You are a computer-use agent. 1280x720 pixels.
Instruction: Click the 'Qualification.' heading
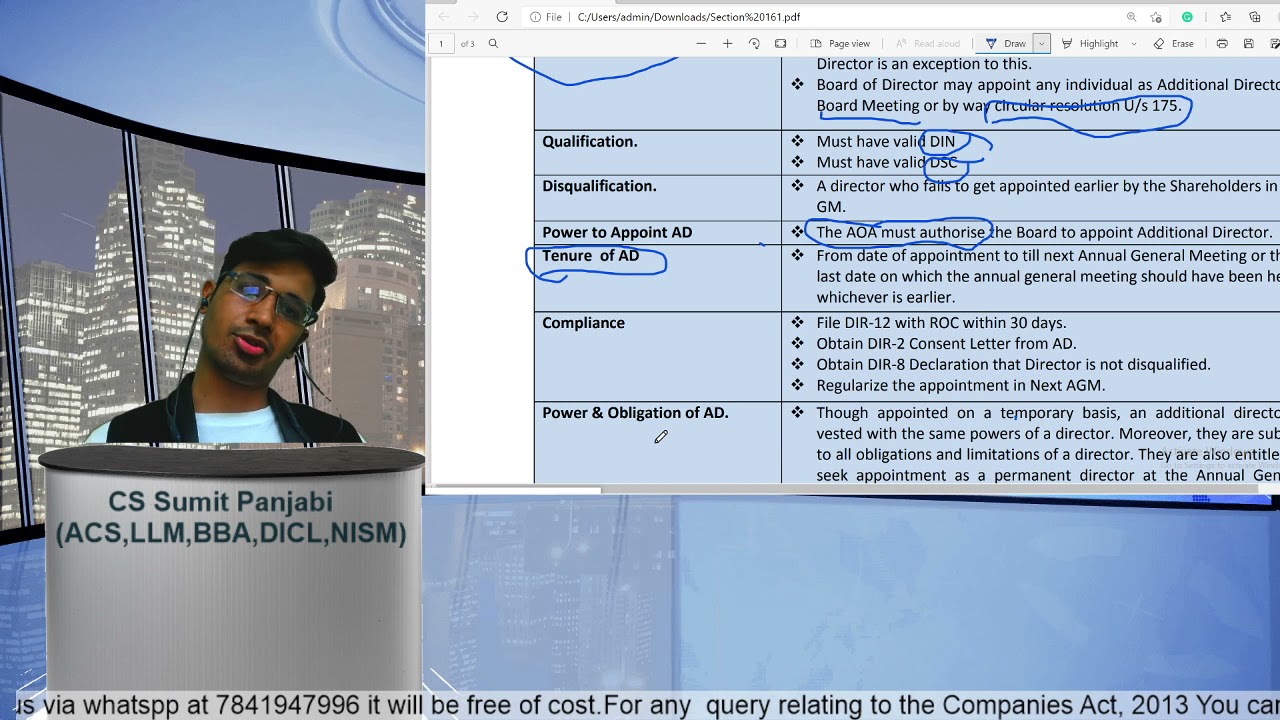point(589,142)
